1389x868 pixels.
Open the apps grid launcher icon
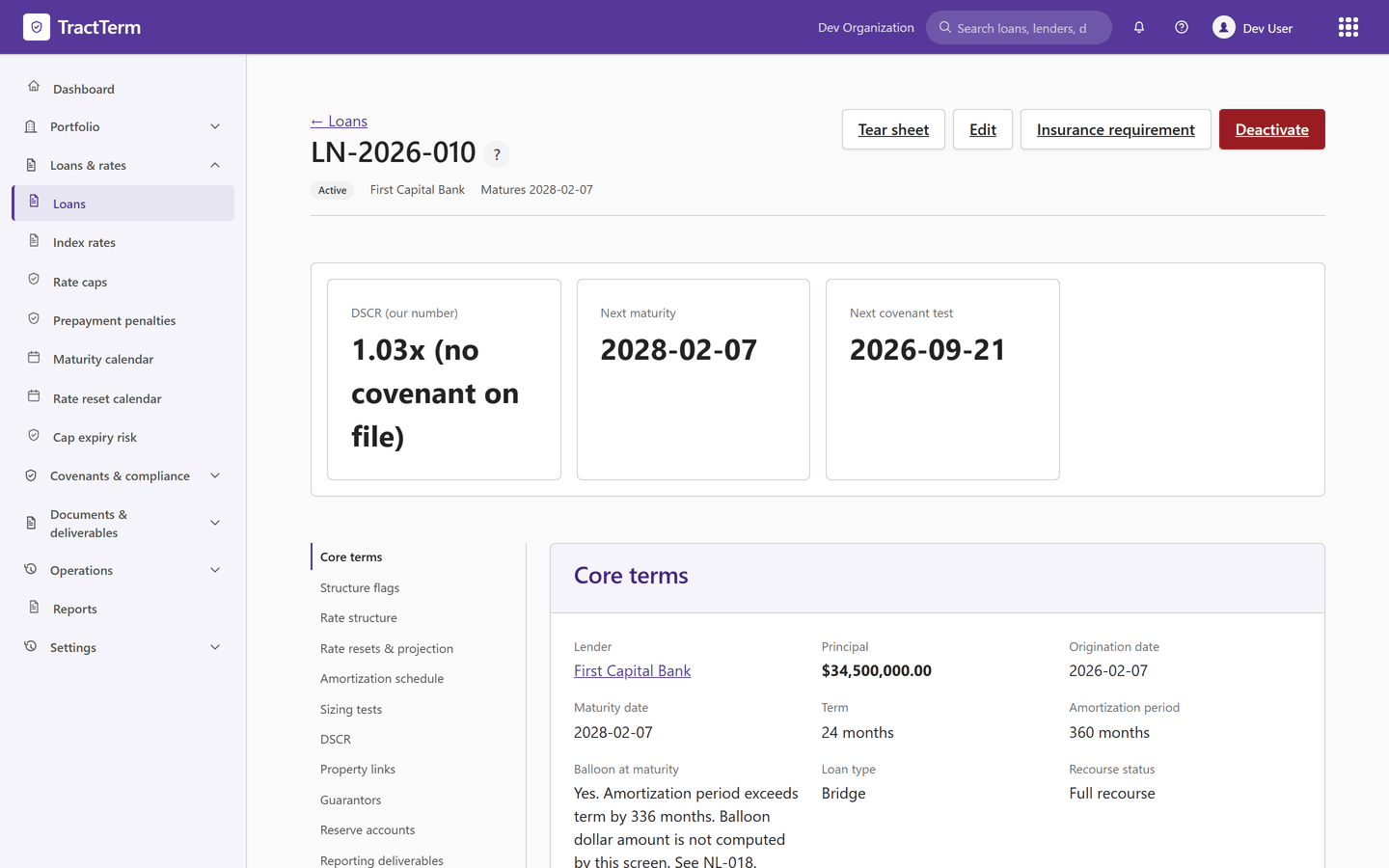1348,27
